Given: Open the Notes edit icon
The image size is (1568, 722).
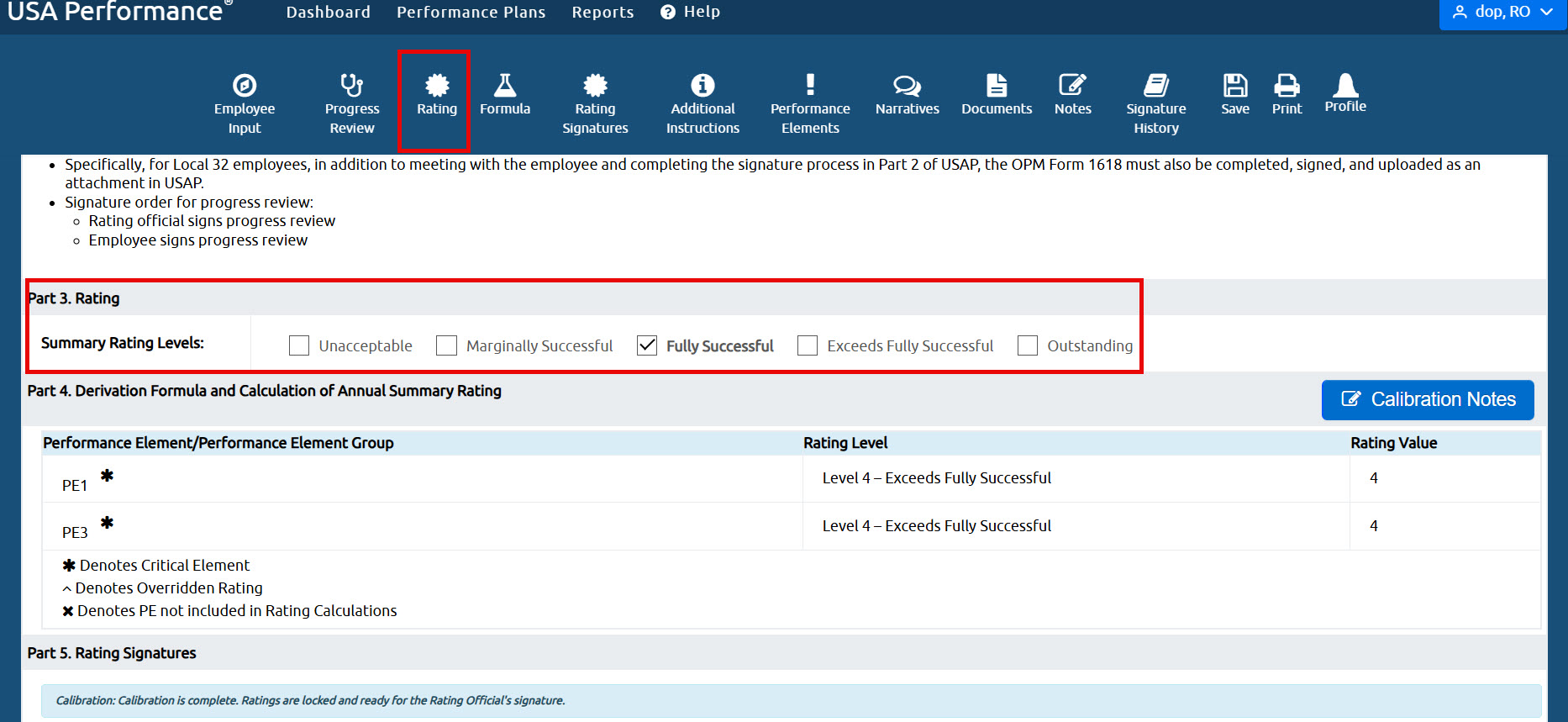Looking at the screenshot, I should [1073, 85].
